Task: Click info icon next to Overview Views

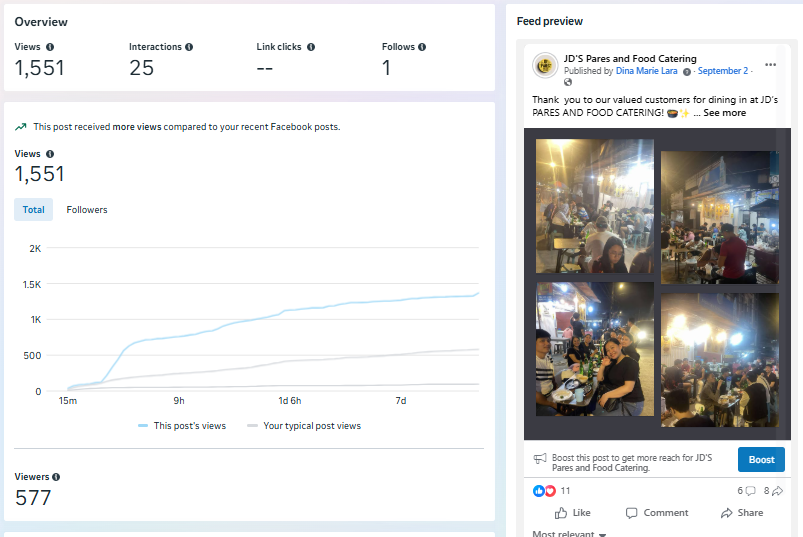Action: [50, 47]
